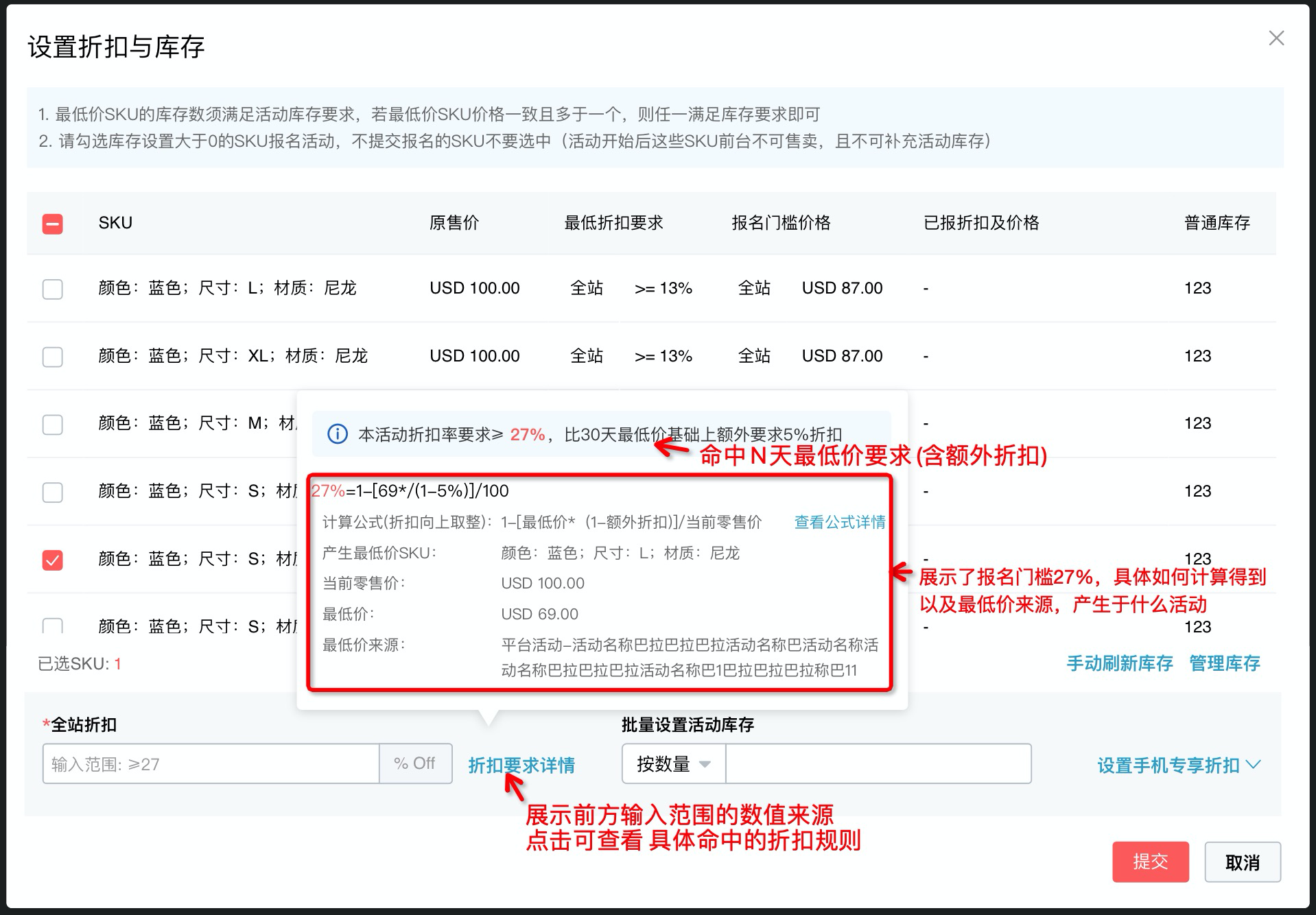Click 查看公式详情 link
1316x915 pixels.
[840, 522]
